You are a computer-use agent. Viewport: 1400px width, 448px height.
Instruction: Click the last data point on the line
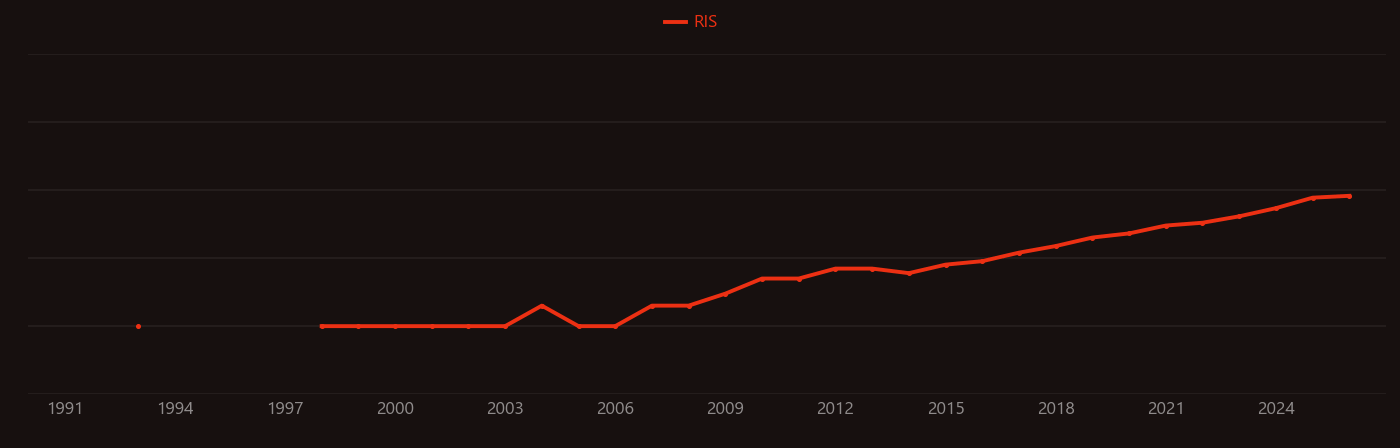[x=1349, y=196]
